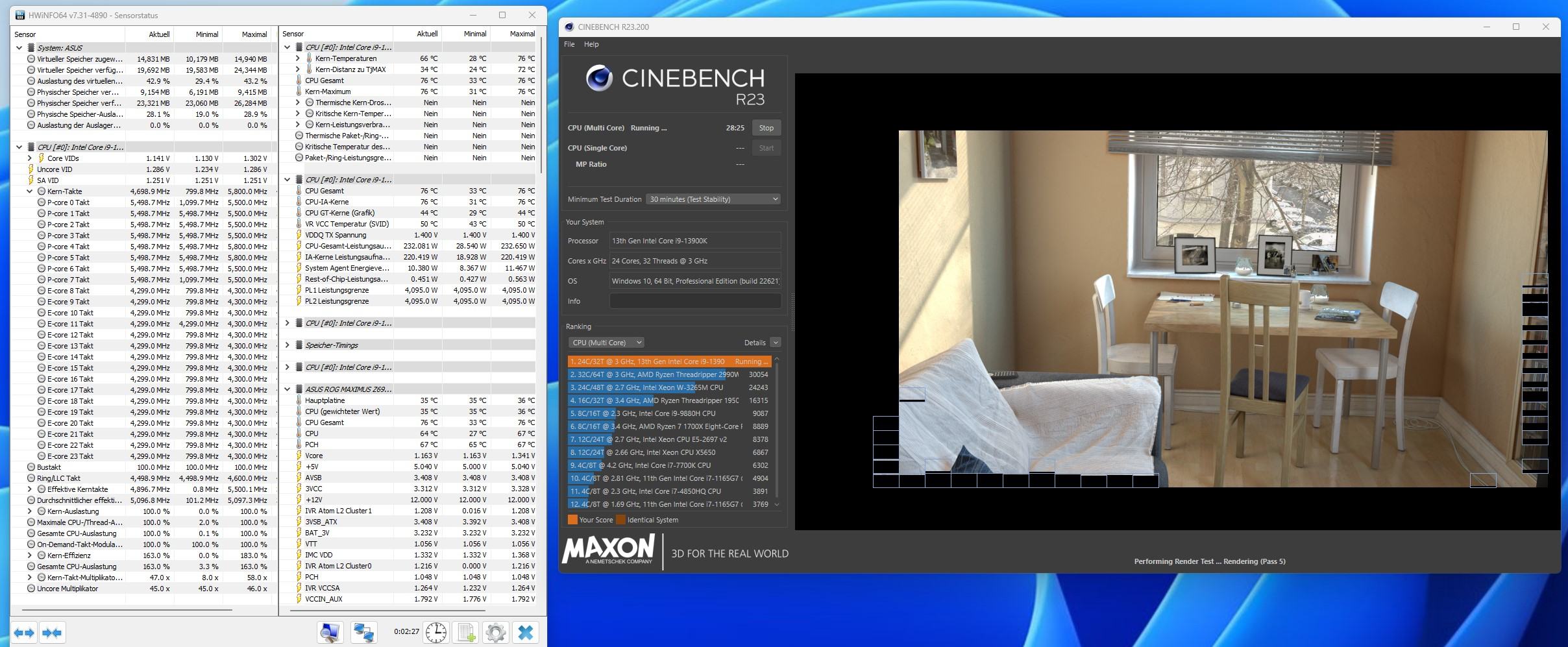
Task: Click the icon beside Uncore Multiplikator
Action: tap(31, 589)
